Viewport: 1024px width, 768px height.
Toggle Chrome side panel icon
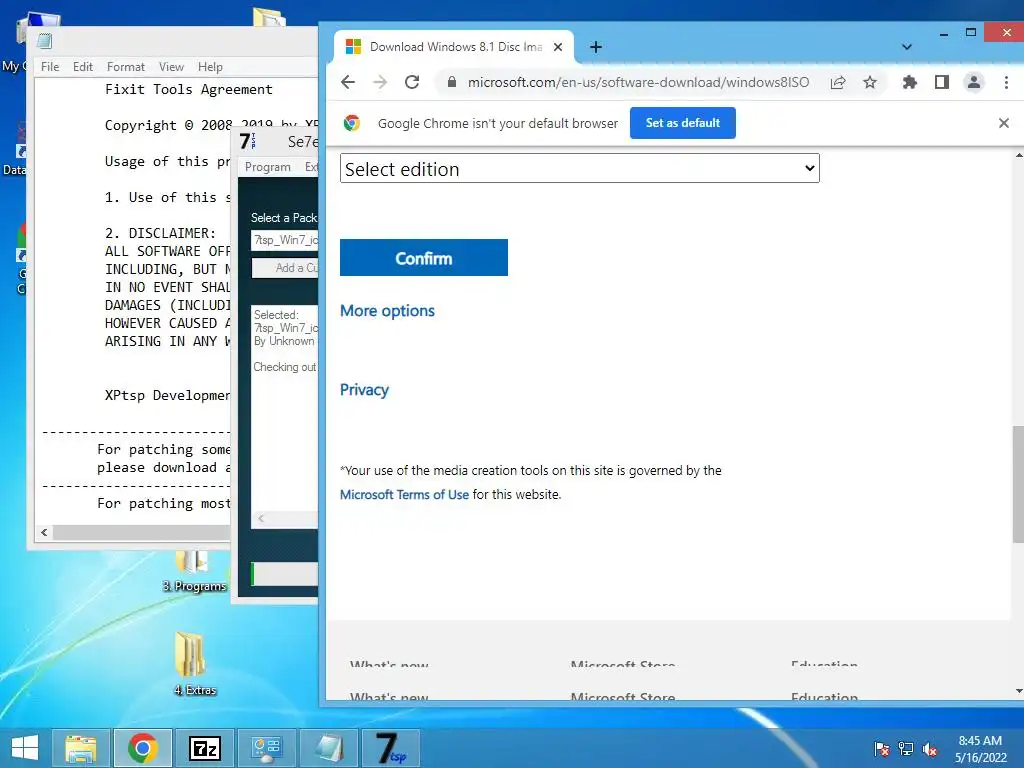942,82
